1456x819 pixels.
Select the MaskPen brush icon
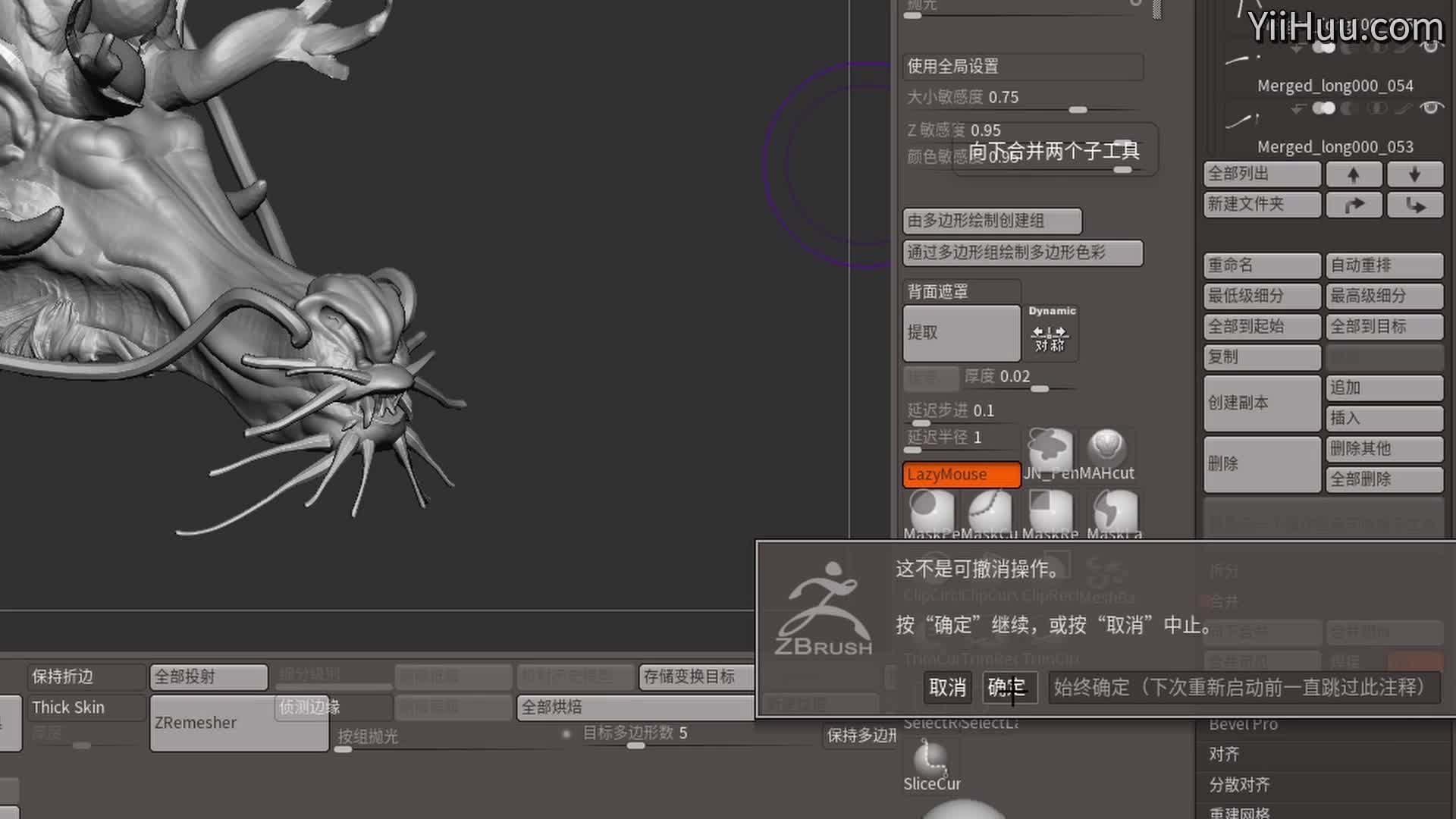coord(931,510)
